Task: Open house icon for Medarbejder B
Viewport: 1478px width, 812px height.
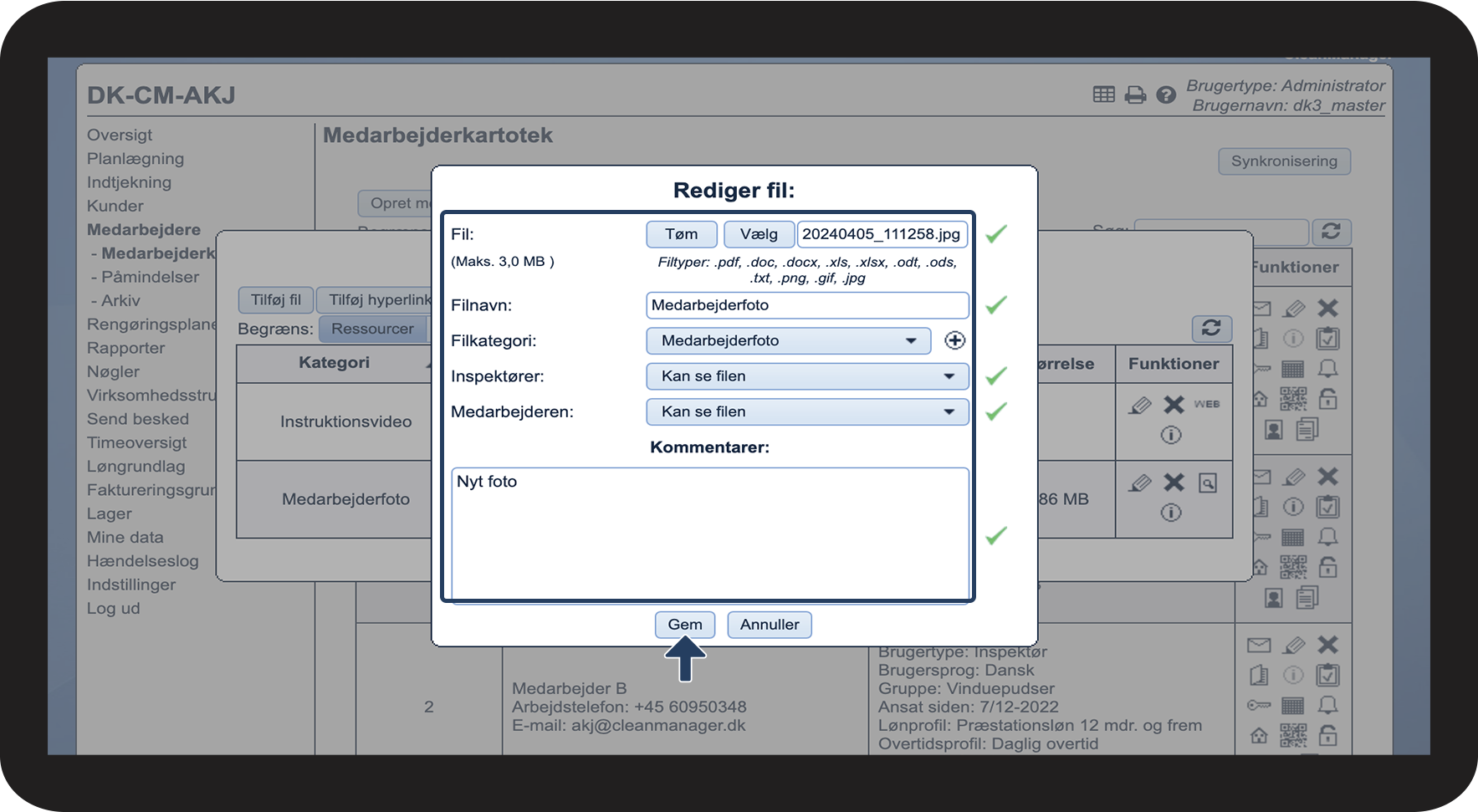Action: [1259, 735]
